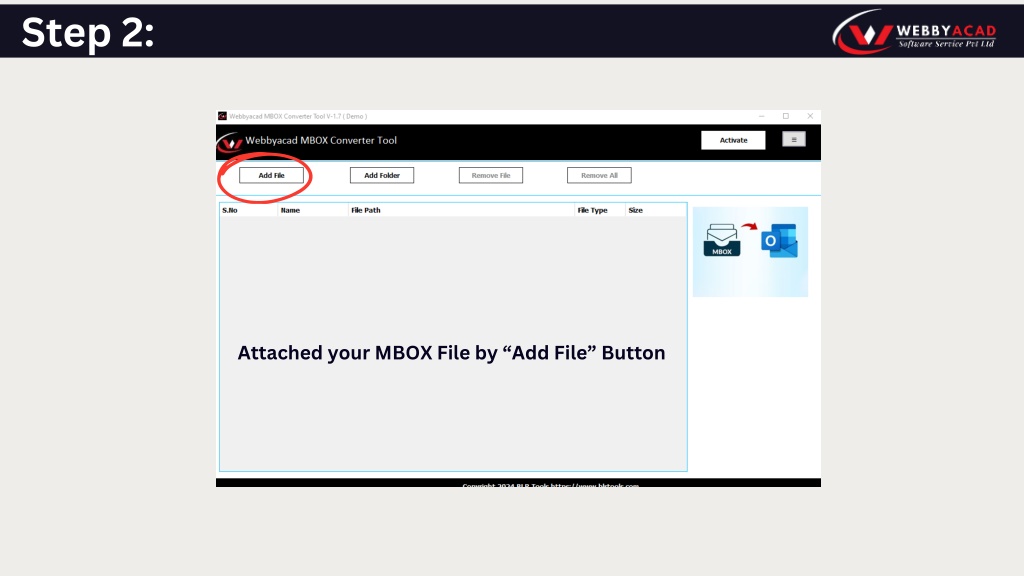Select the S.No column header
The height and width of the screenshot is (576, 1024).
click(x=249, y=210)
